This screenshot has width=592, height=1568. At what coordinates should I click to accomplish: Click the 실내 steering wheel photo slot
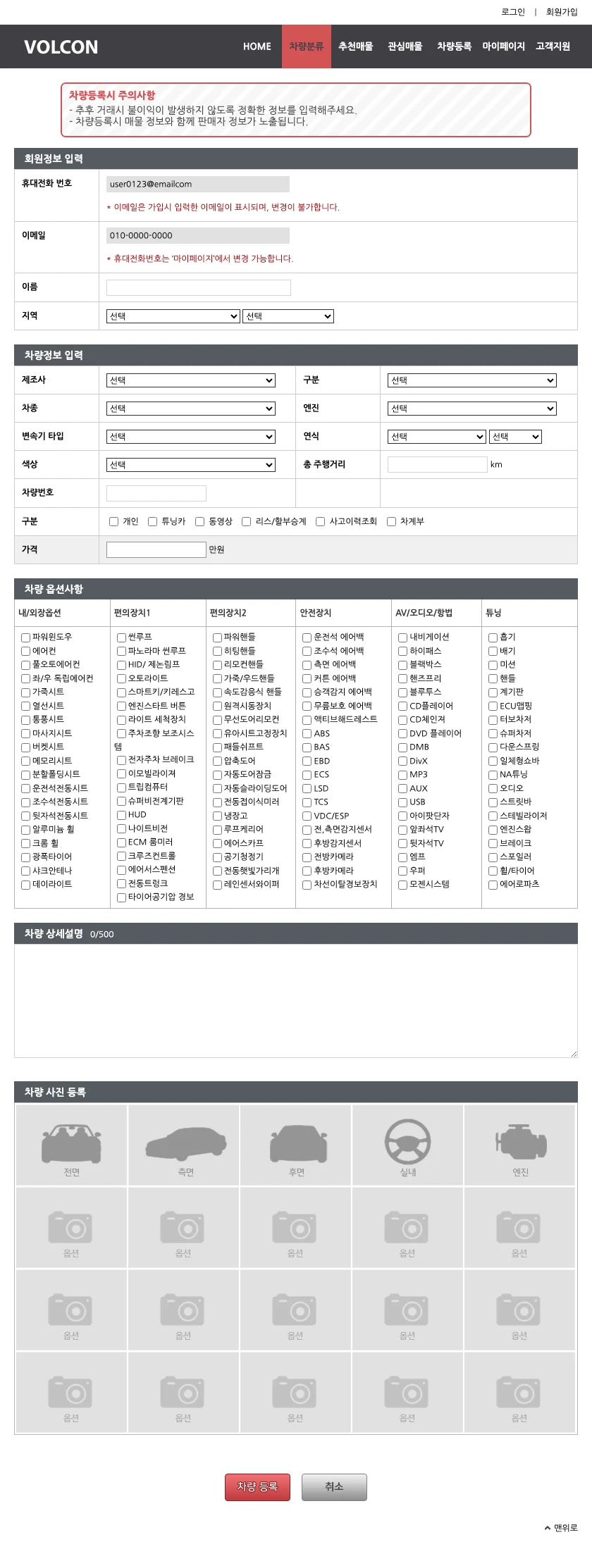[x=407, y=1145]
